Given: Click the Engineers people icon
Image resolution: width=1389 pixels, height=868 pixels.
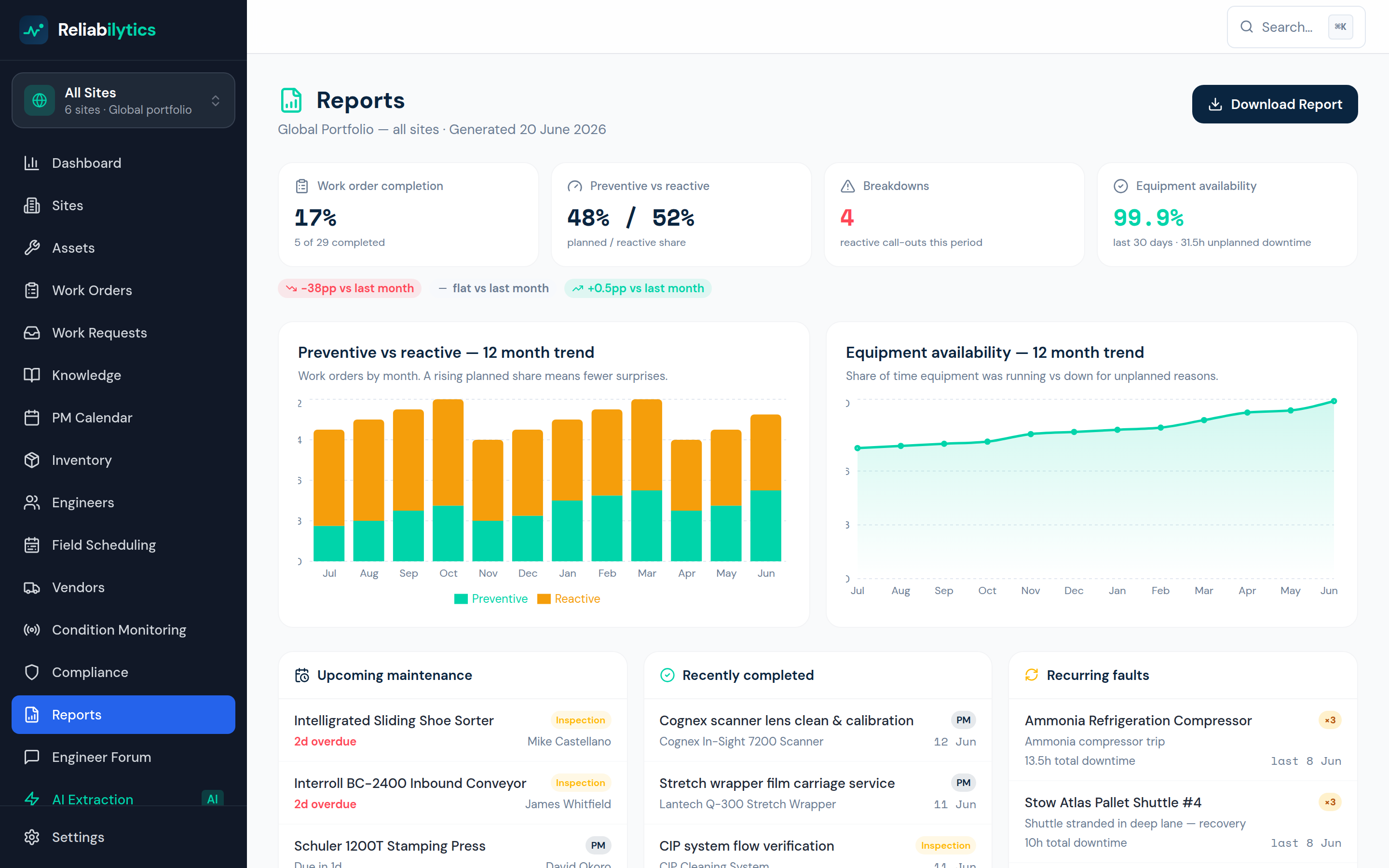Looking at the screenshot, I should tap(31, 503).
